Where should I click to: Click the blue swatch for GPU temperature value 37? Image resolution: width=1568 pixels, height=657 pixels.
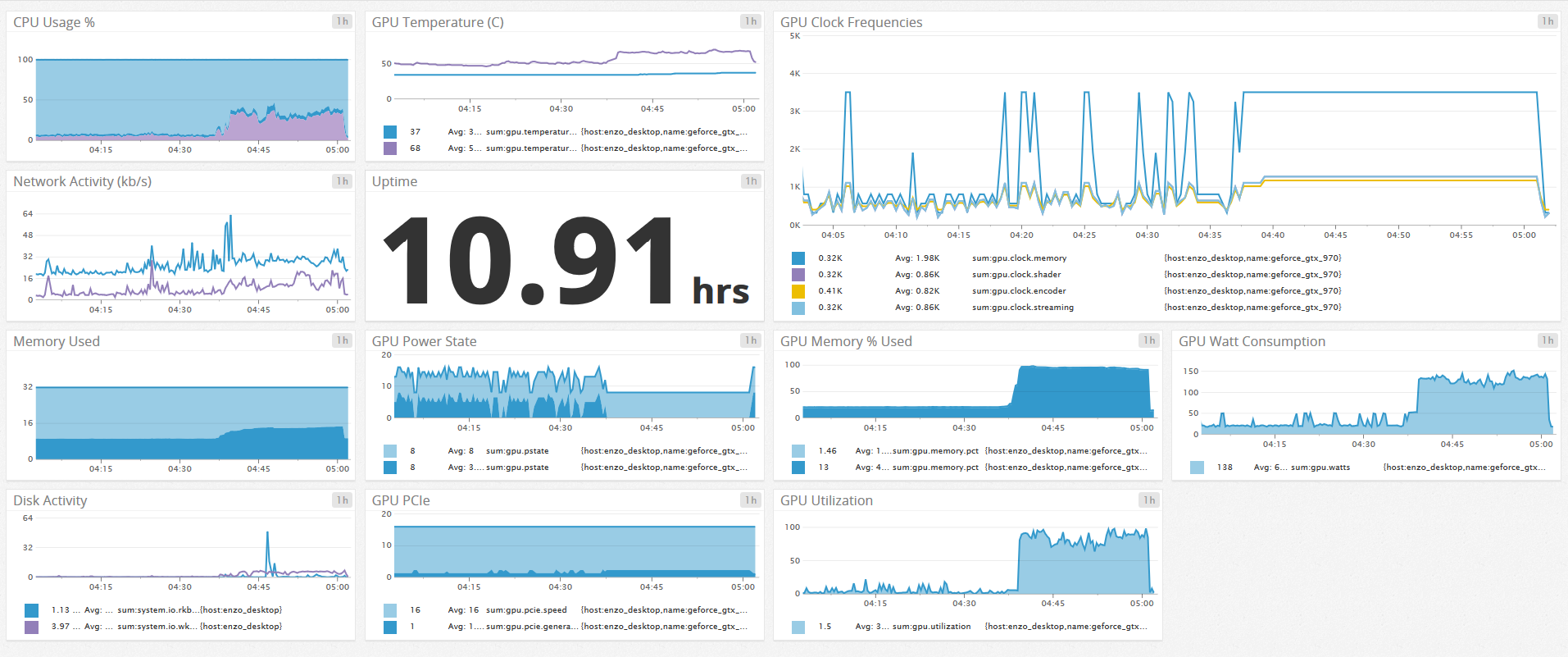[390, 132]
